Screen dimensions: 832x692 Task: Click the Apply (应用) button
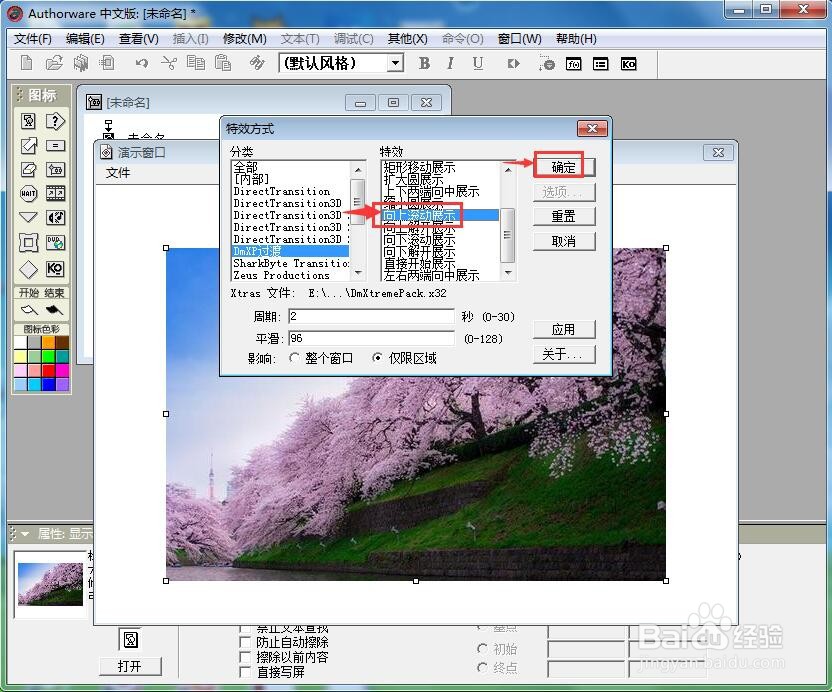click(x=564, y=330)
